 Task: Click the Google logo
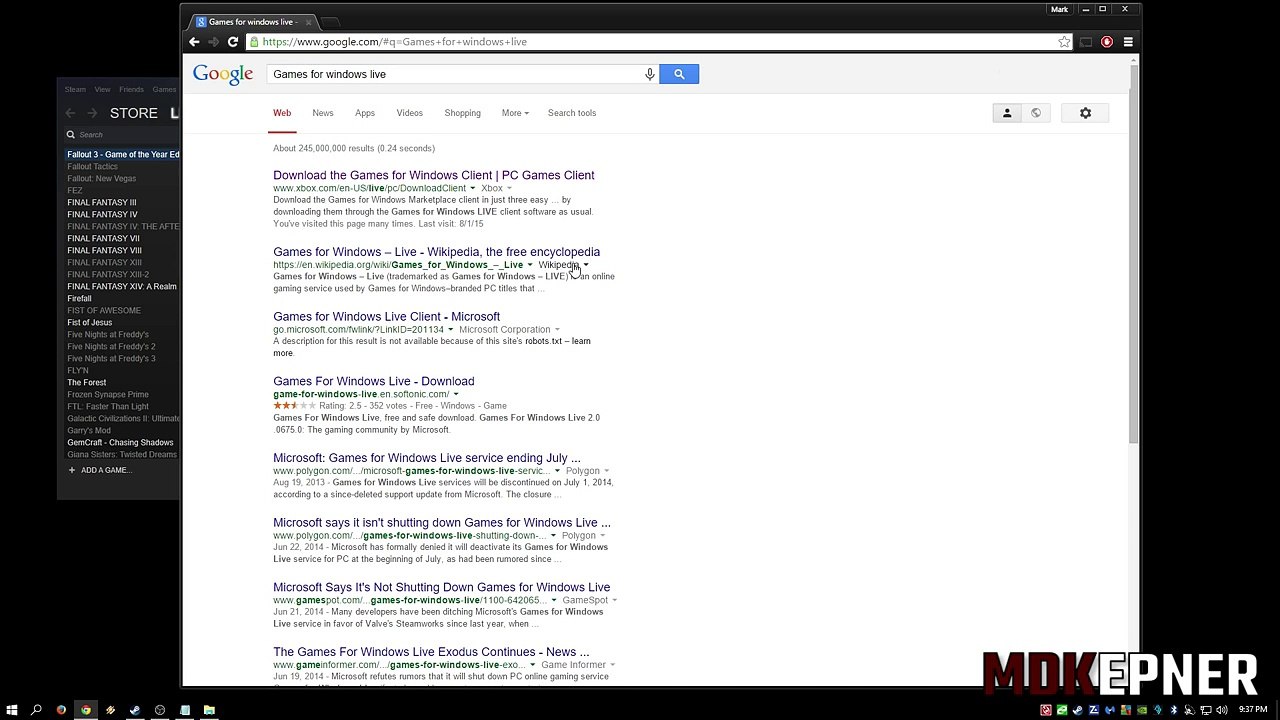click(x=223, y=74)
